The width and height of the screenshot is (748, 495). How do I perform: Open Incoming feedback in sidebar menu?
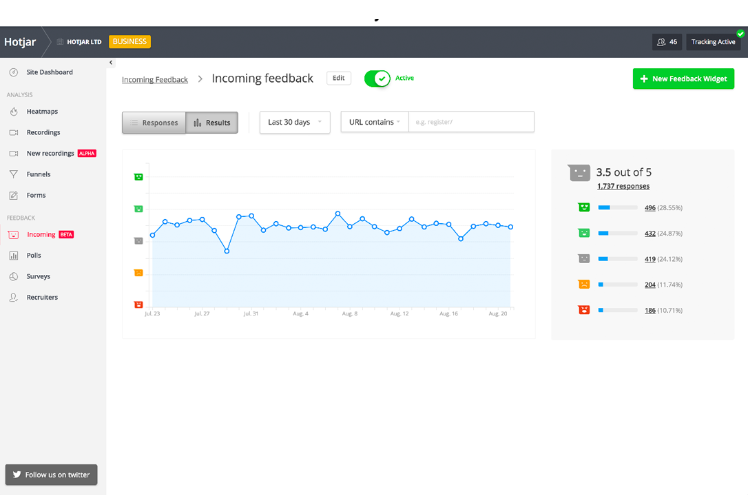click(x=41, y=235)
